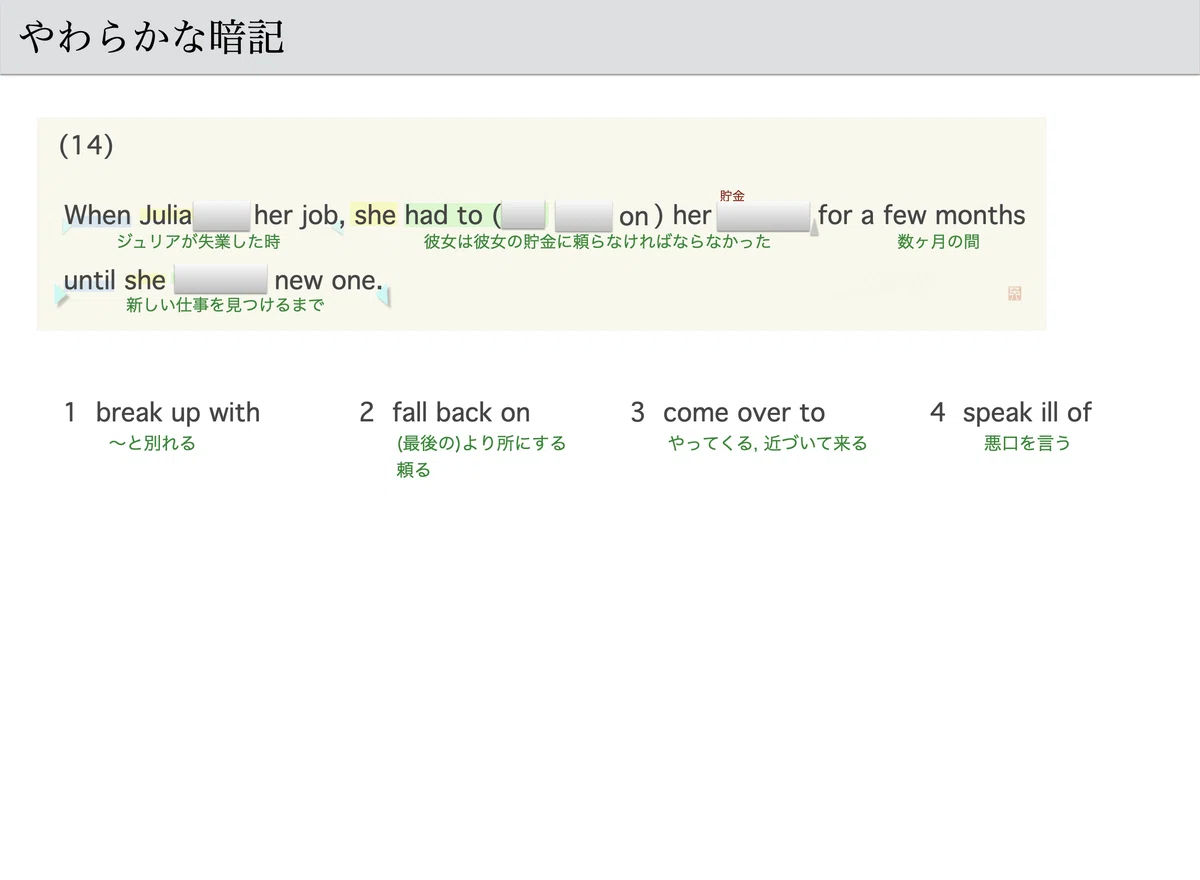
Task: Click the highlighted word "Julia"
Action: point(165,215)
